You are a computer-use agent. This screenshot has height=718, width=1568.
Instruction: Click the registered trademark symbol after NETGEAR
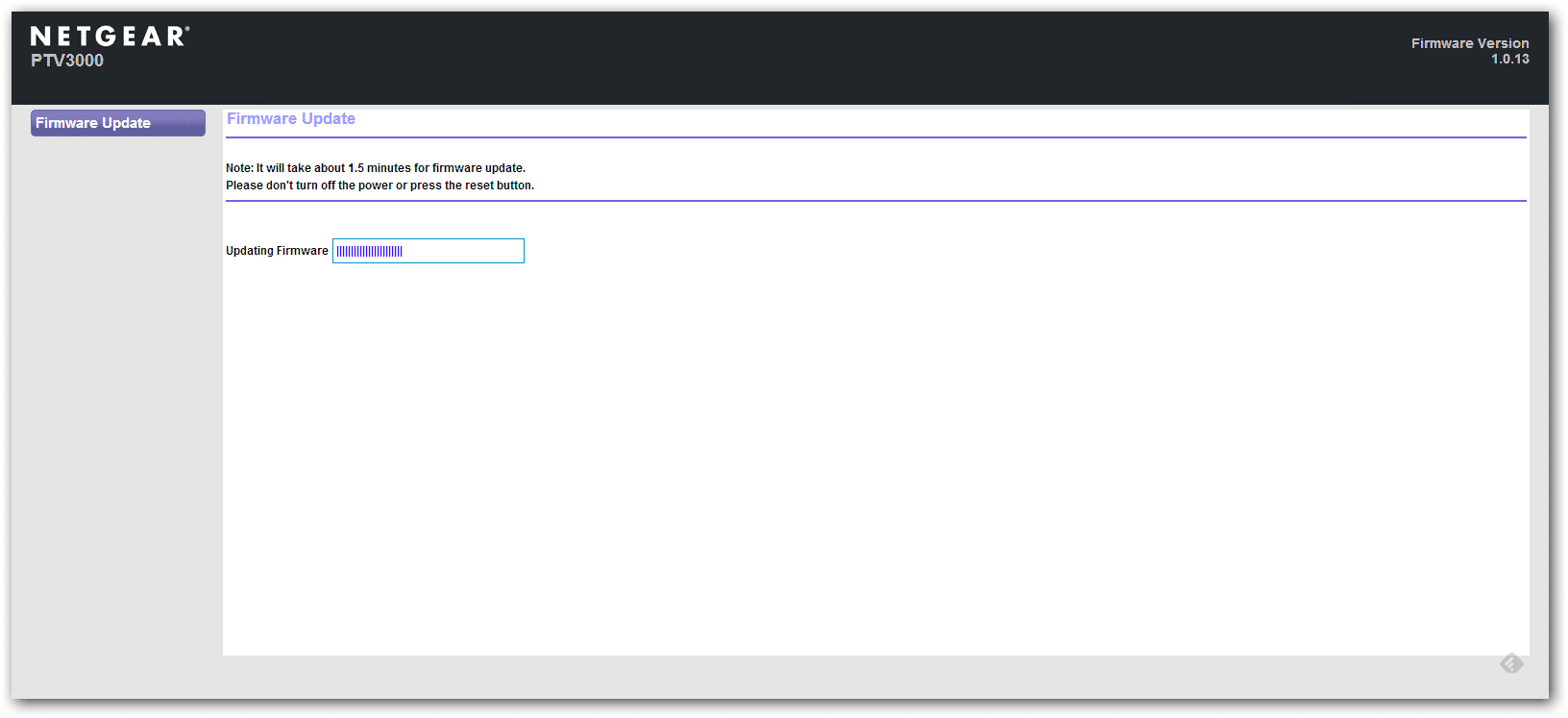tap(187, 29)
